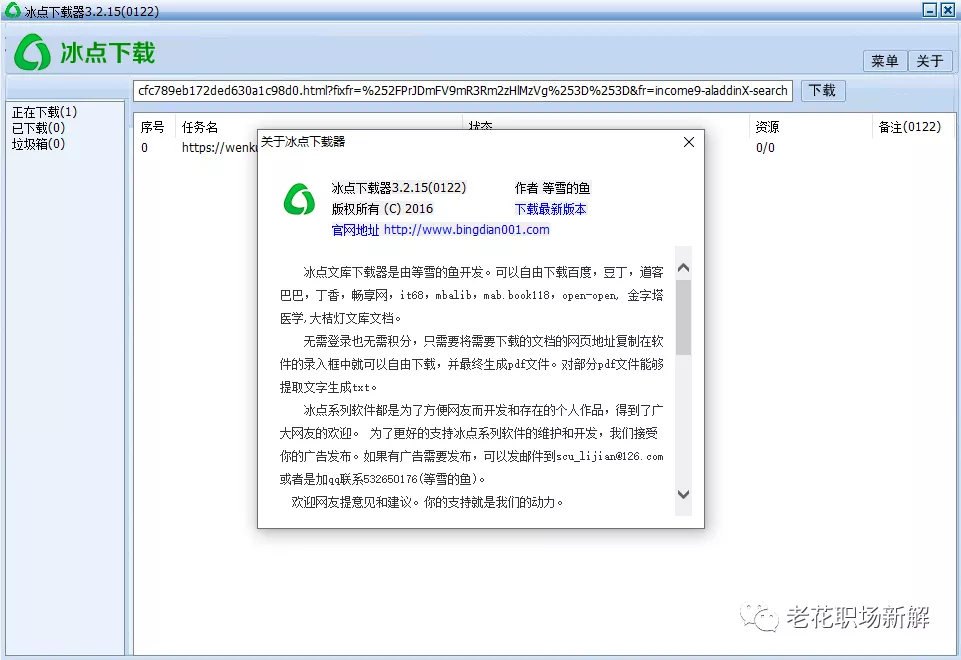The image size is (961, 660).
Task: Open the 官网地址 bingdian001.com link
Action: [x=440, y=230]
